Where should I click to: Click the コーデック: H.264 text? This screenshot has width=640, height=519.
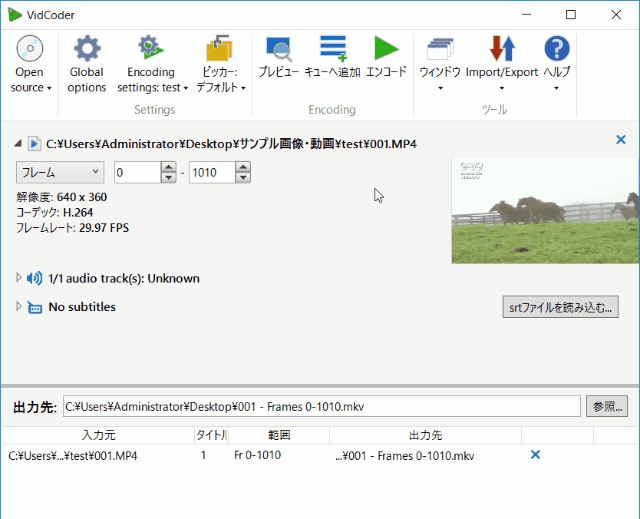click(x=55, y=213)
